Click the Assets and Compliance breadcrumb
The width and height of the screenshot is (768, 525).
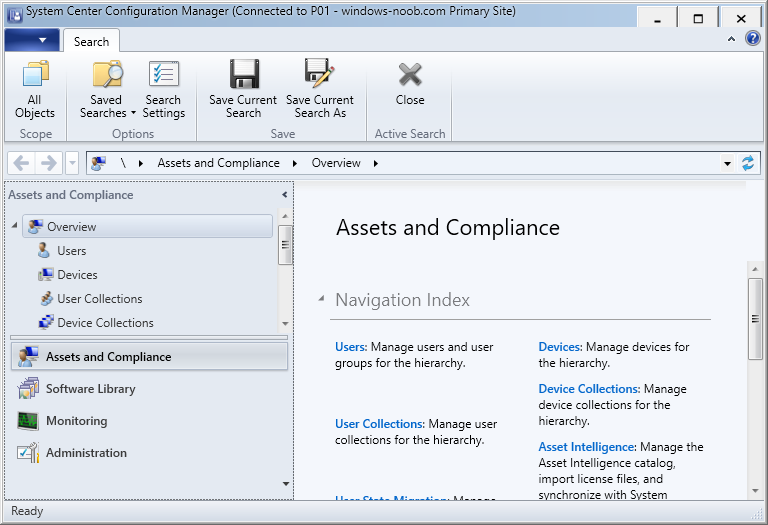click(218, 163)
